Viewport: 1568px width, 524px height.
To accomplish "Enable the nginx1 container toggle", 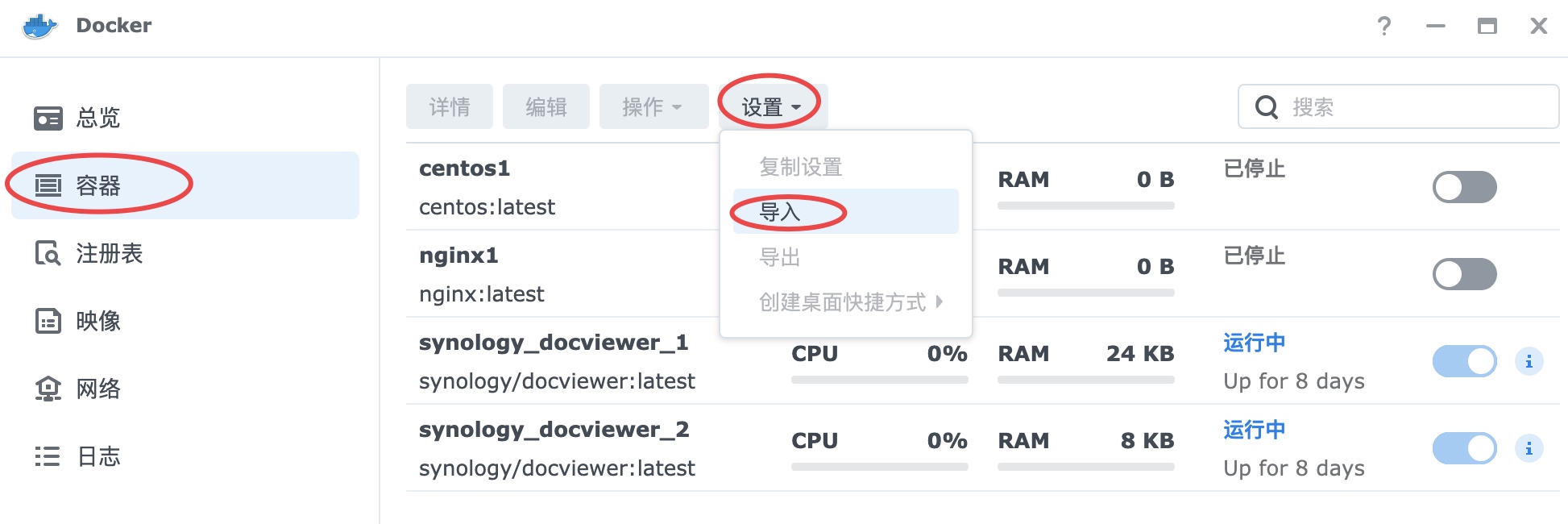I will (x=1464, y=275).
